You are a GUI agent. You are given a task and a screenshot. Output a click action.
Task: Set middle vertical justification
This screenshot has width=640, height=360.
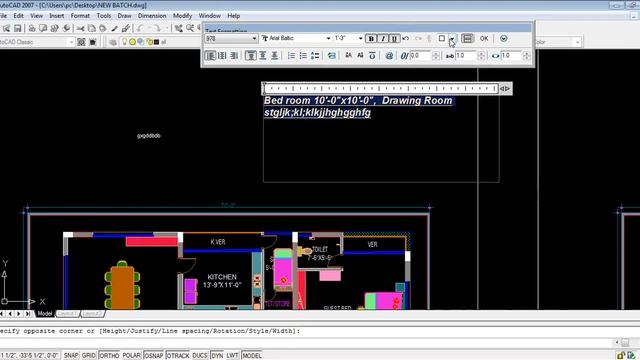(263, 56)
